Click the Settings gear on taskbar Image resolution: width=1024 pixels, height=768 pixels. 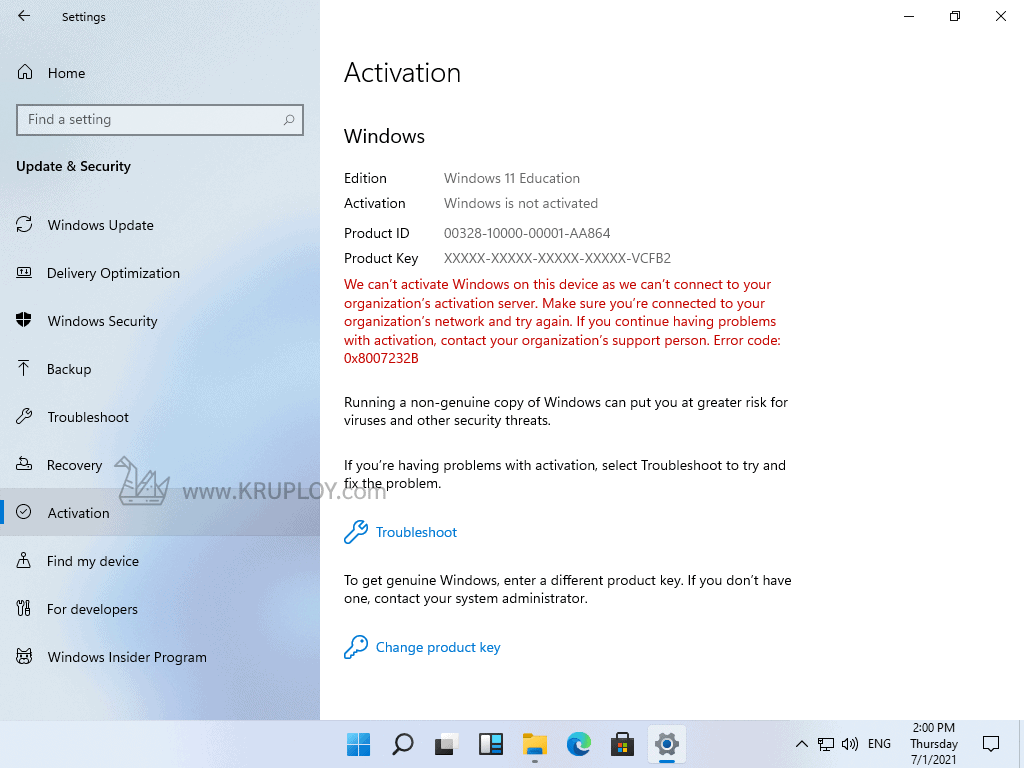(667, 744)
